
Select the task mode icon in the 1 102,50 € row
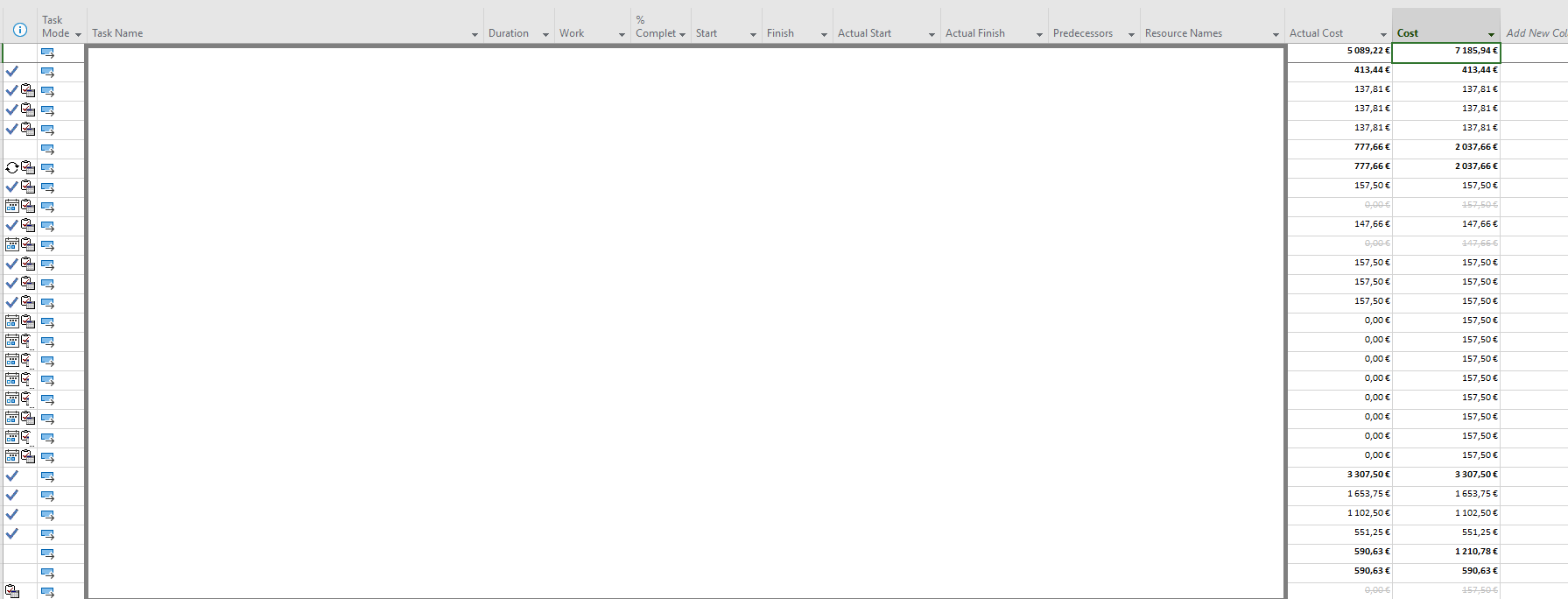point(48,515)
